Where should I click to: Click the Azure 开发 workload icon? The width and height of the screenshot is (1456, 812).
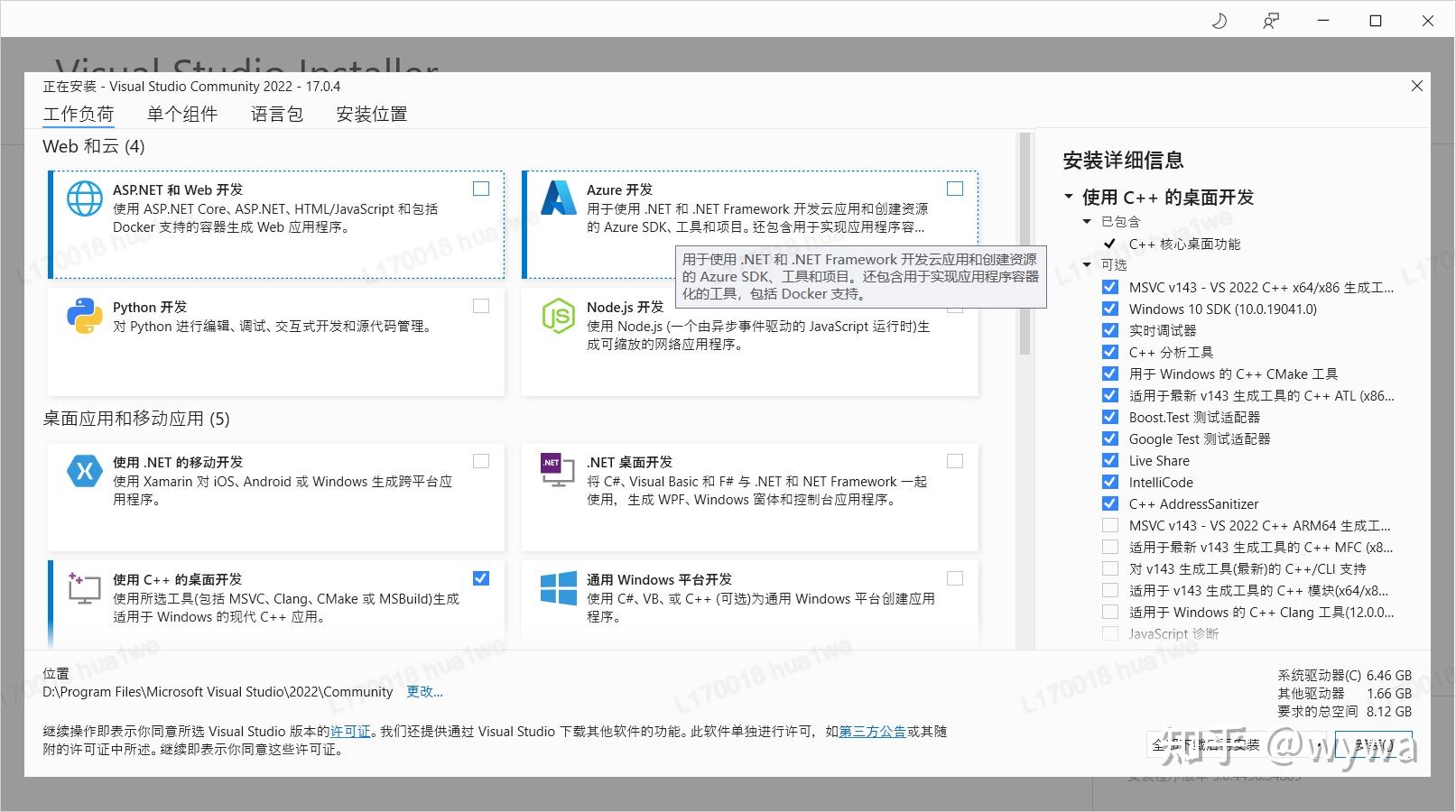[558, 199]
